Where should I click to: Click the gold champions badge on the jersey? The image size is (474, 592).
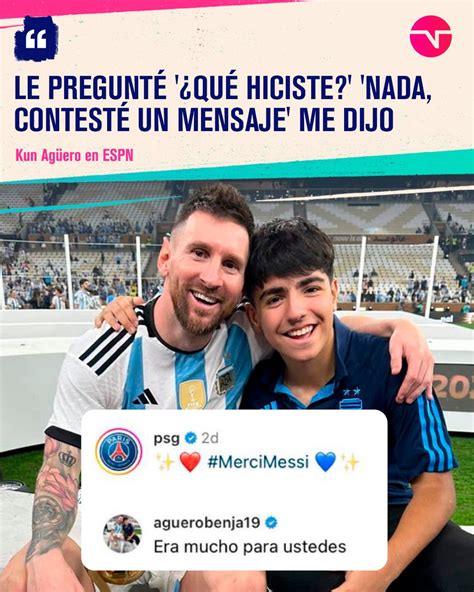[192, 395]
